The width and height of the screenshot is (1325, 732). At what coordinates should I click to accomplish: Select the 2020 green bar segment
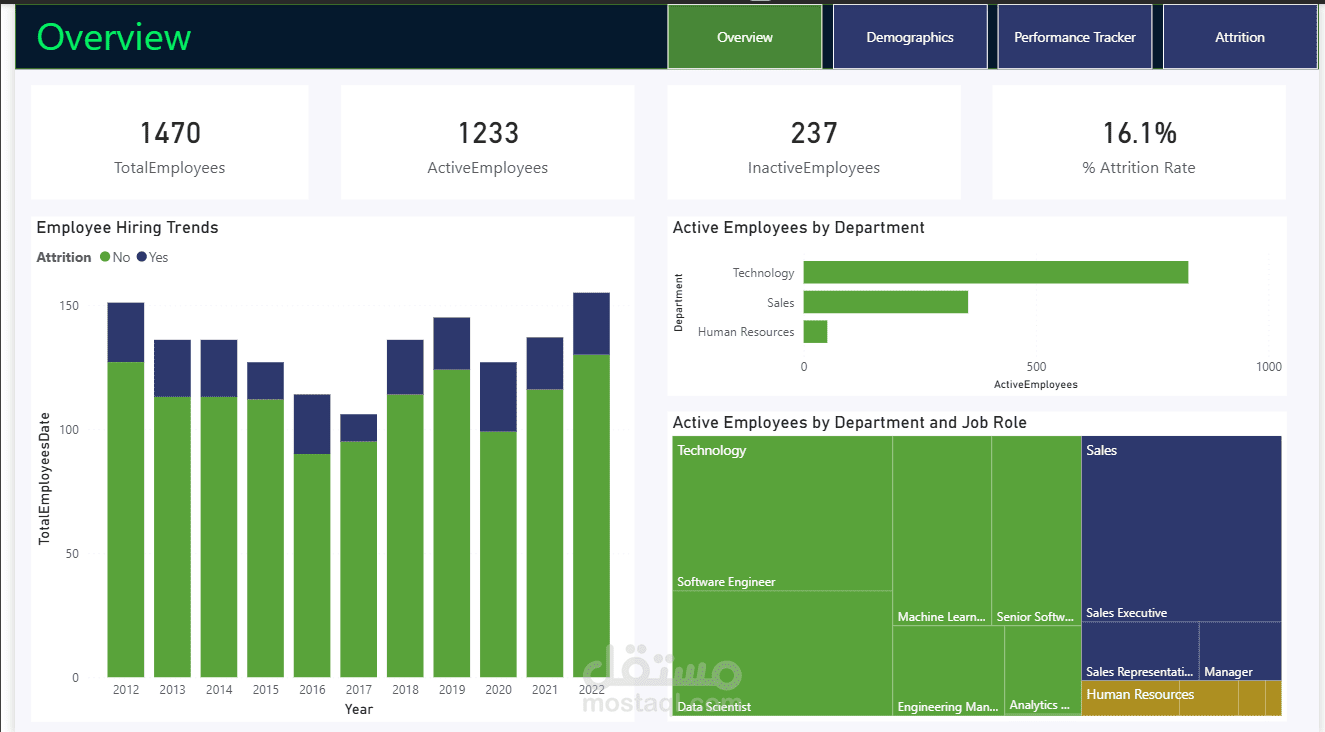coord(498,554)
